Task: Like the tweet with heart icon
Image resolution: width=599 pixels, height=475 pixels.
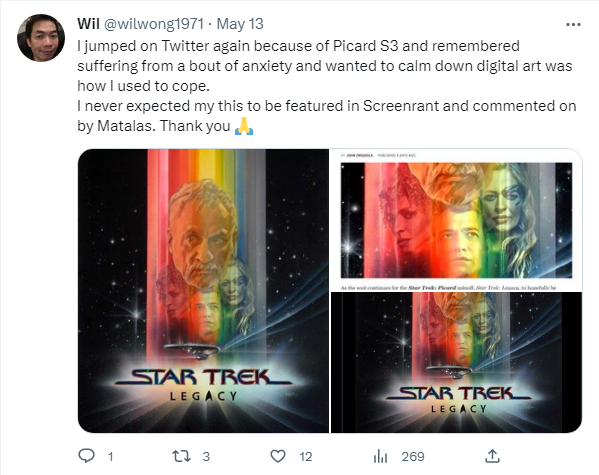Action: [x=278, y=456]
